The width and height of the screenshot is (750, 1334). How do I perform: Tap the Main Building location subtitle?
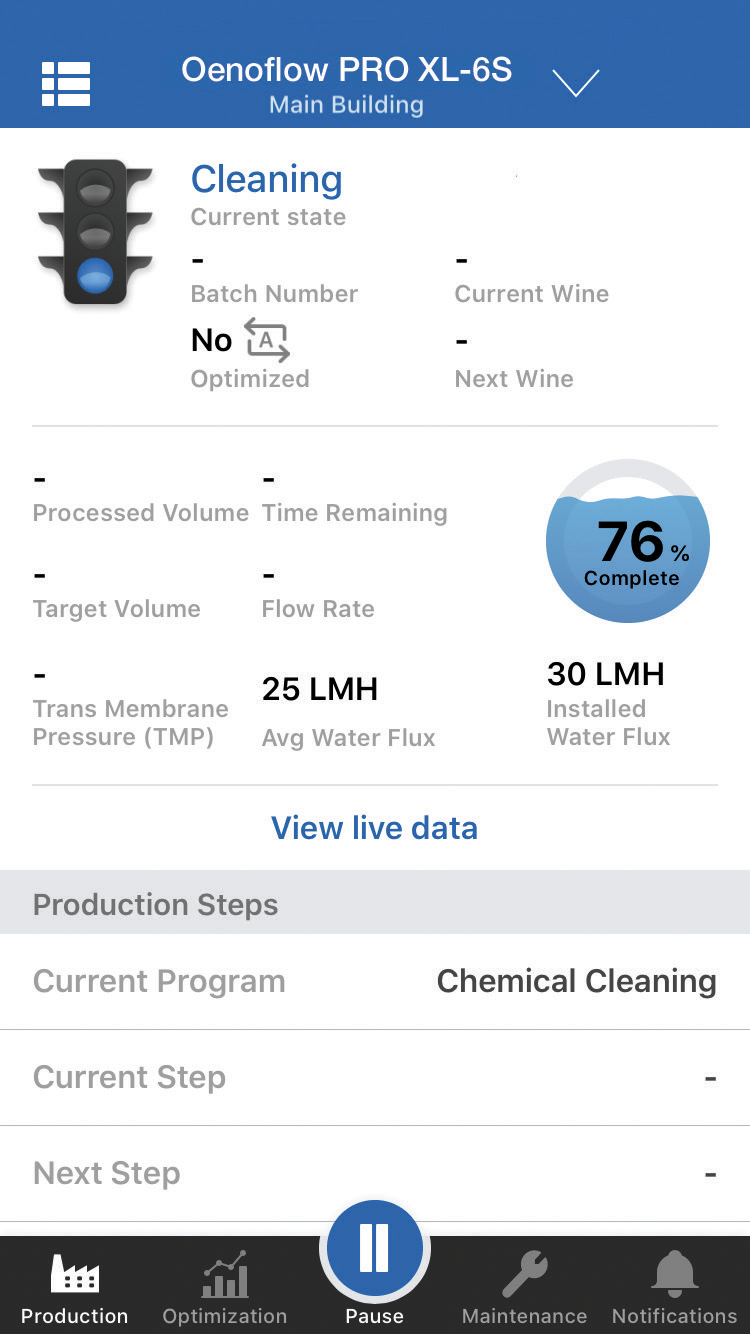(x=346, y=105)
